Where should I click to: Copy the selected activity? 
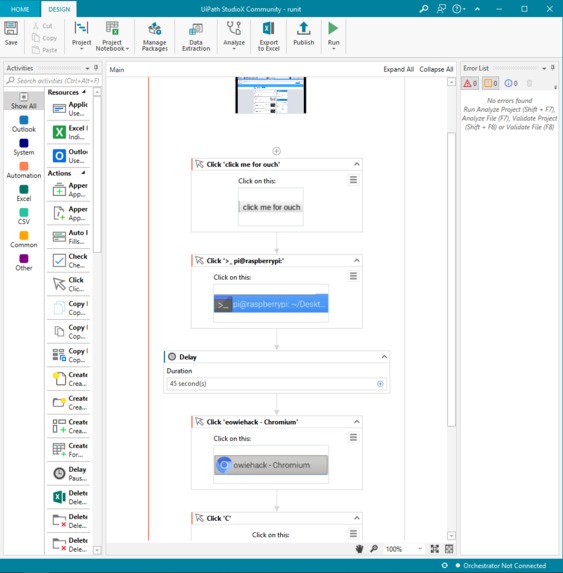[x=45, y=38]
